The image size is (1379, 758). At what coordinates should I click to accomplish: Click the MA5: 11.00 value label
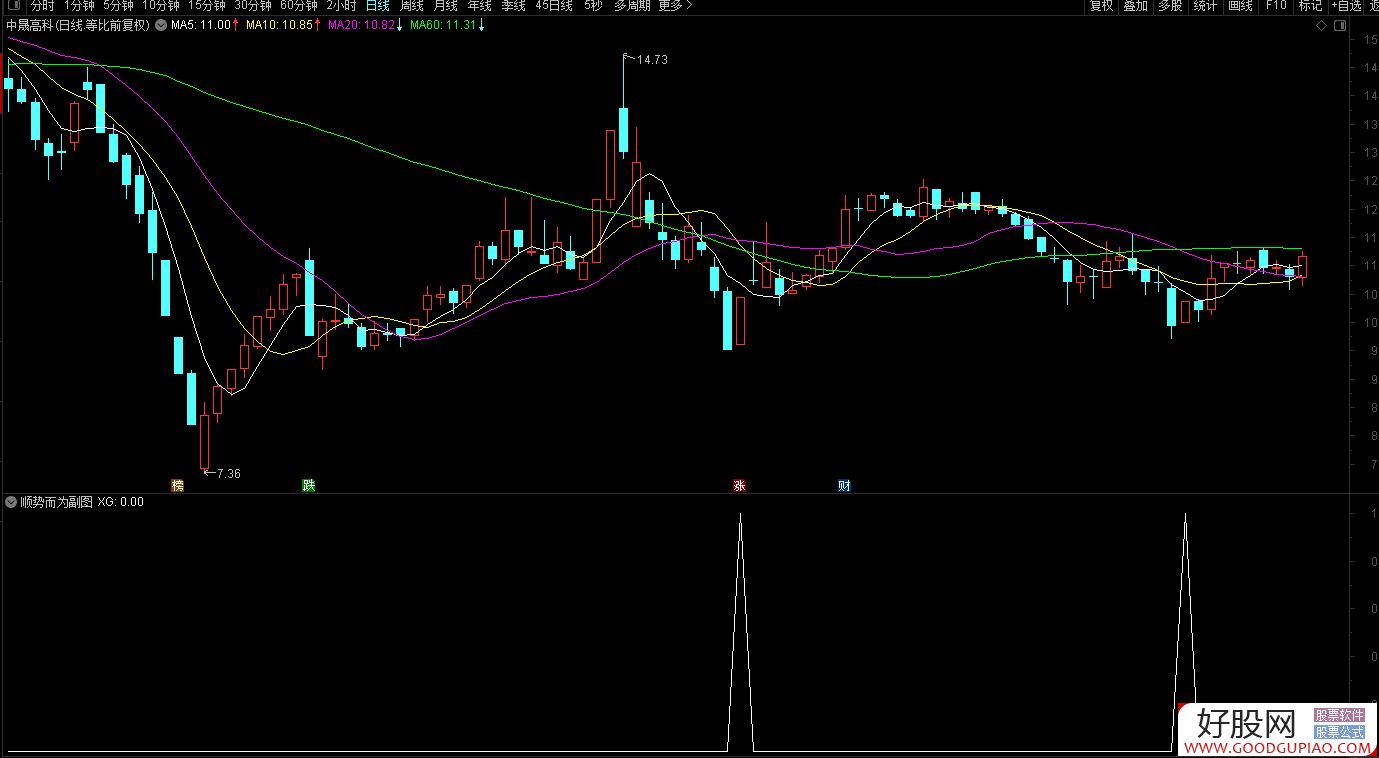click(x=201, y=25)
